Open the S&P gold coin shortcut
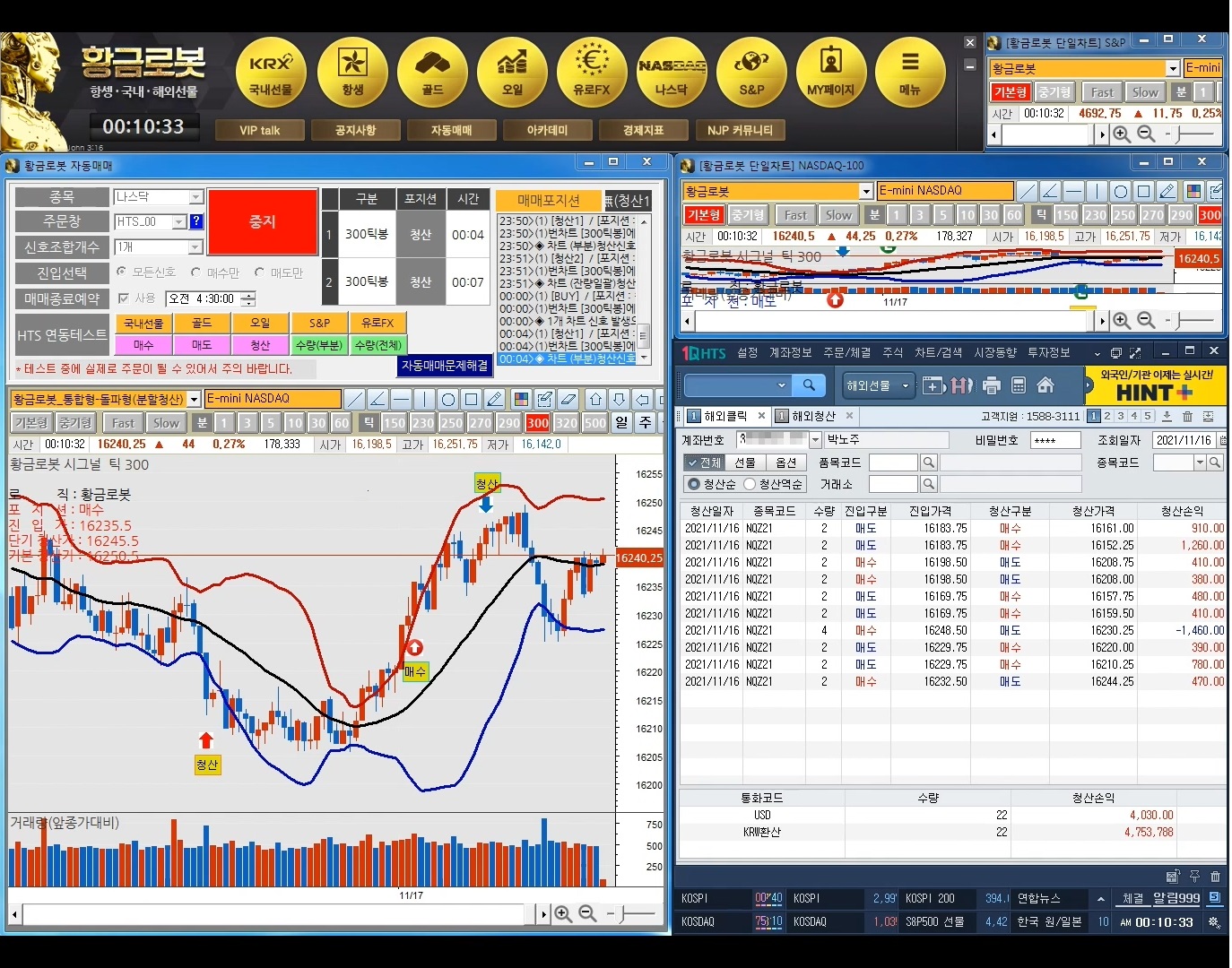Image resolution: width=1232 pixels, height=968 pixels. (x=751, y=73)
